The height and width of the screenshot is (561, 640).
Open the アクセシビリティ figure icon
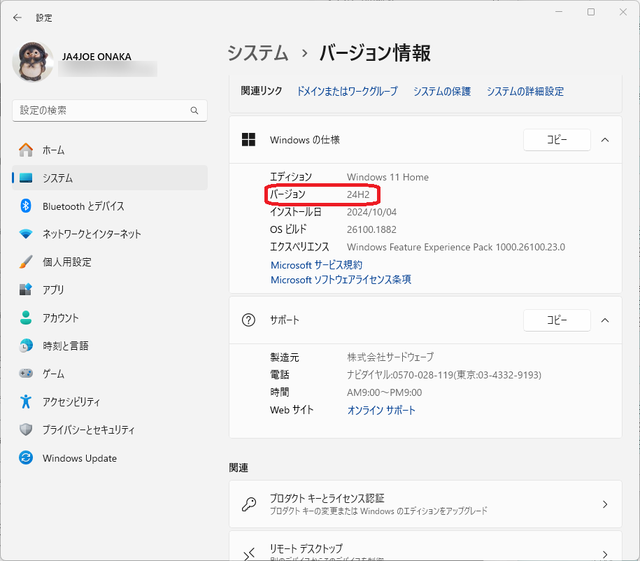26,401
